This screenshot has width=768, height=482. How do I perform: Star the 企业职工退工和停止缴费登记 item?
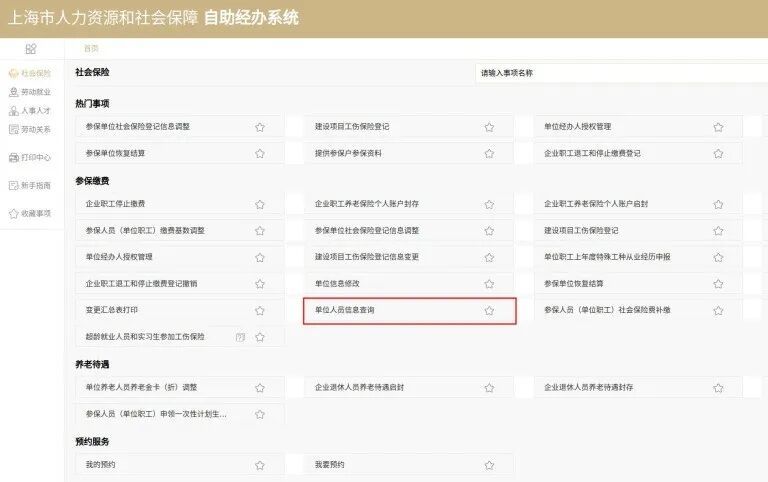click(x=719, y=153)
